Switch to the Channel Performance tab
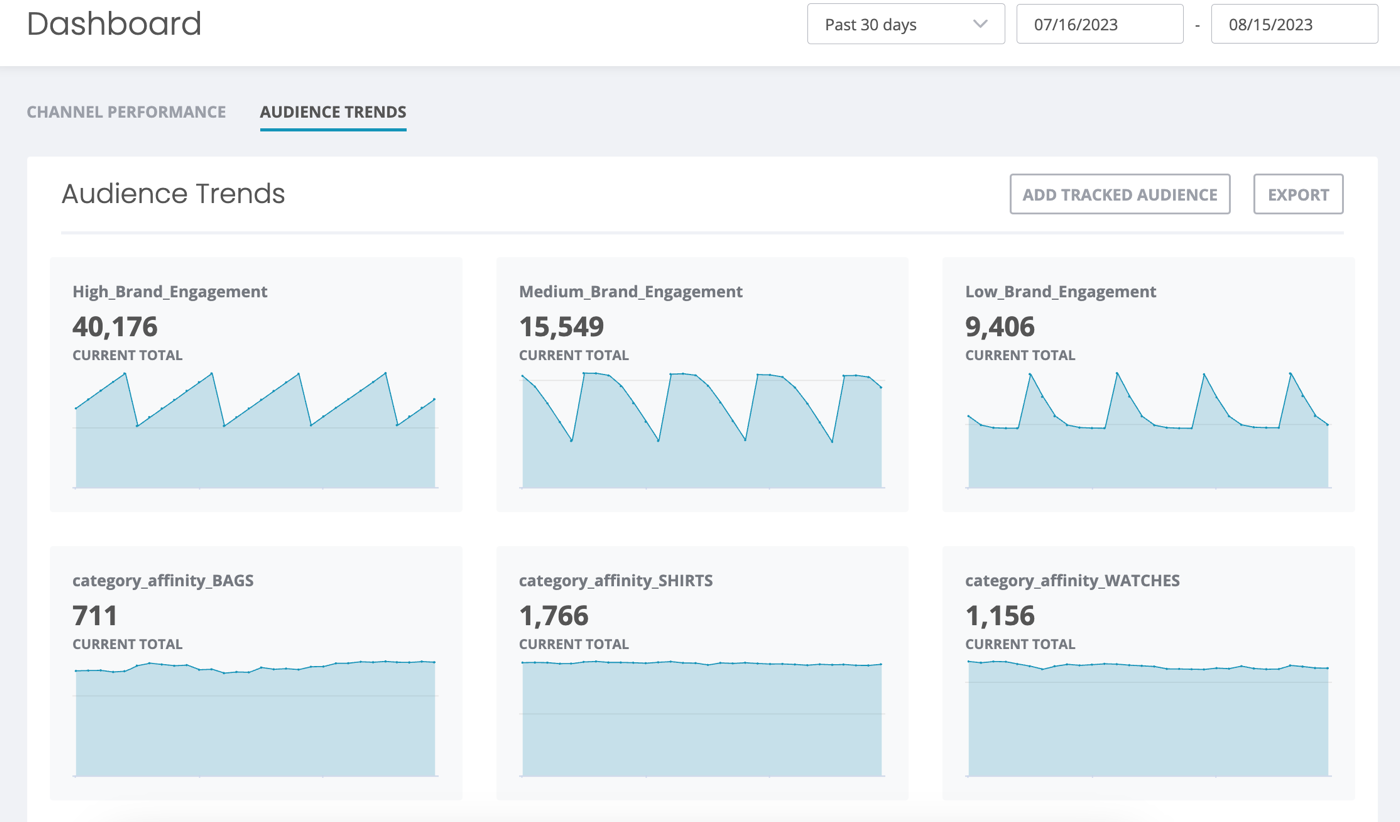Screen dimensions: 1400x822 click(x=126, y=112)
